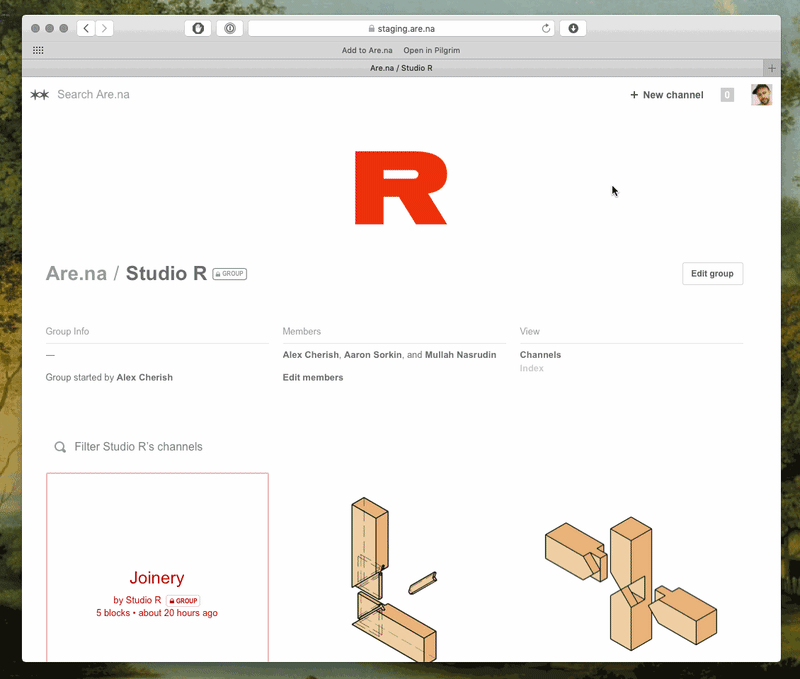Open the privacy shield extension icon
Image resolution: width=800 pixels, height=679 pixels.
coord(198,29)
